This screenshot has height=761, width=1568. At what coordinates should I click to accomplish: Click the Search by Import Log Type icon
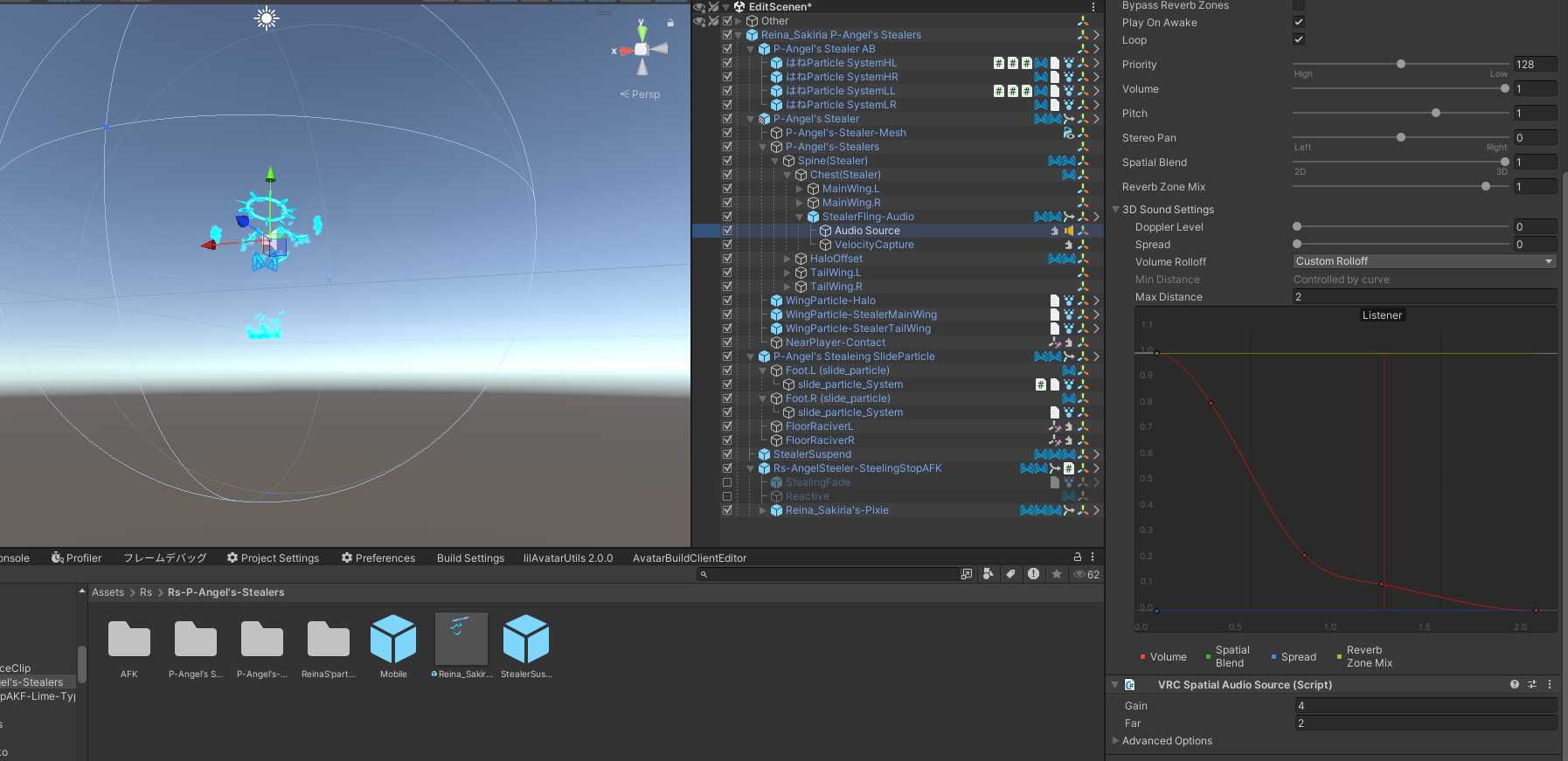click(1033, 574)
